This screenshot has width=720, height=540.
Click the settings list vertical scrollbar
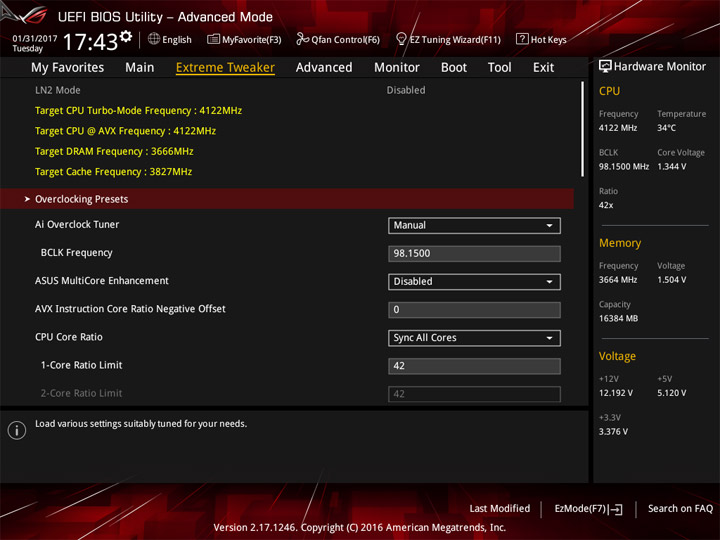click(x=582, y=129)
